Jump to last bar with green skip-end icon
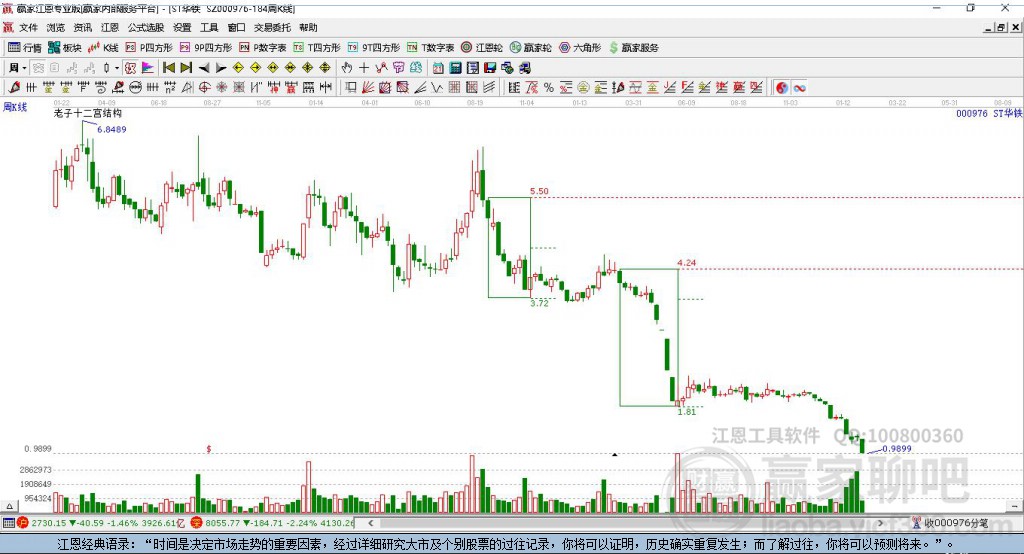 pyautogui.click(x=186, y=68)
